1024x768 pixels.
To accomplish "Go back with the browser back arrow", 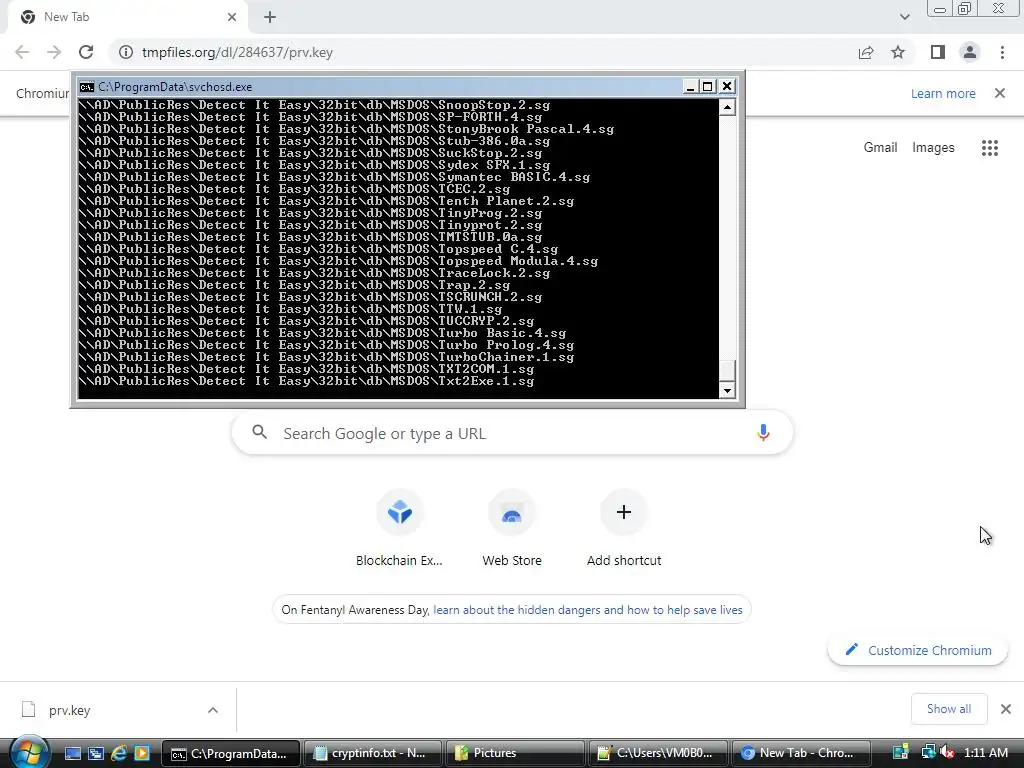I will coord(22,52).
